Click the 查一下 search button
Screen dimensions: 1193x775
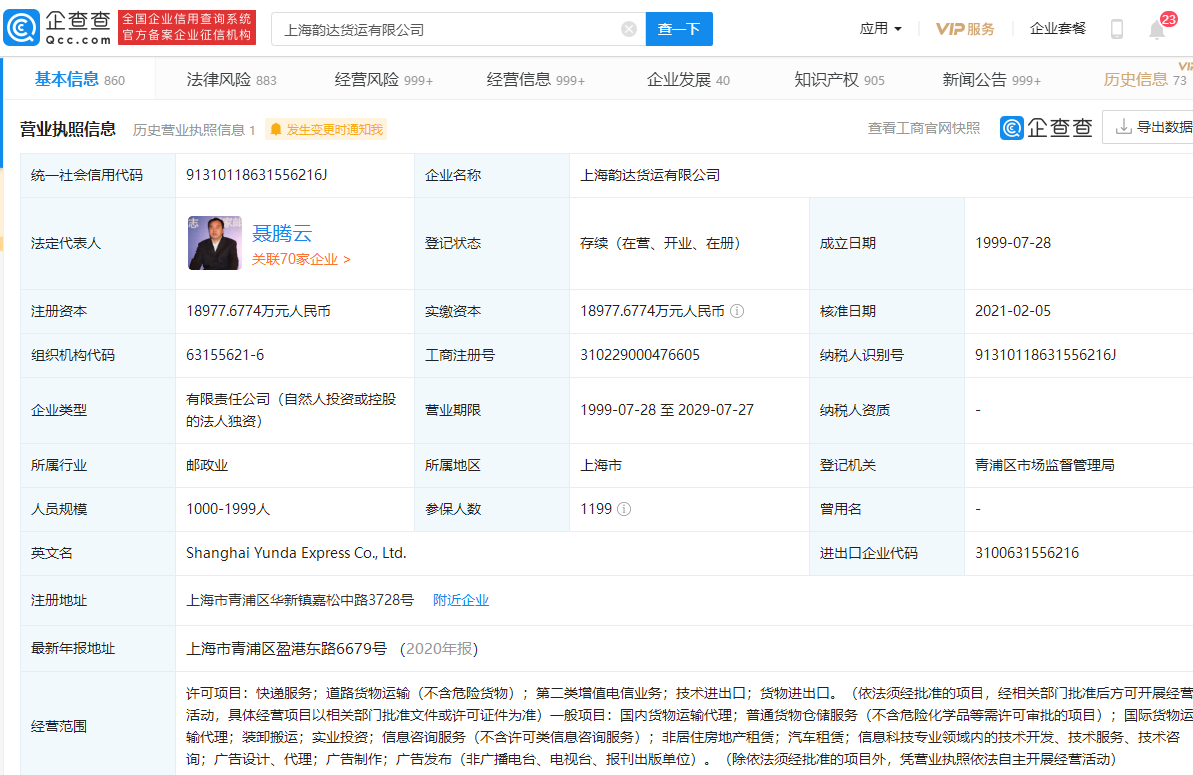(679, 29)
